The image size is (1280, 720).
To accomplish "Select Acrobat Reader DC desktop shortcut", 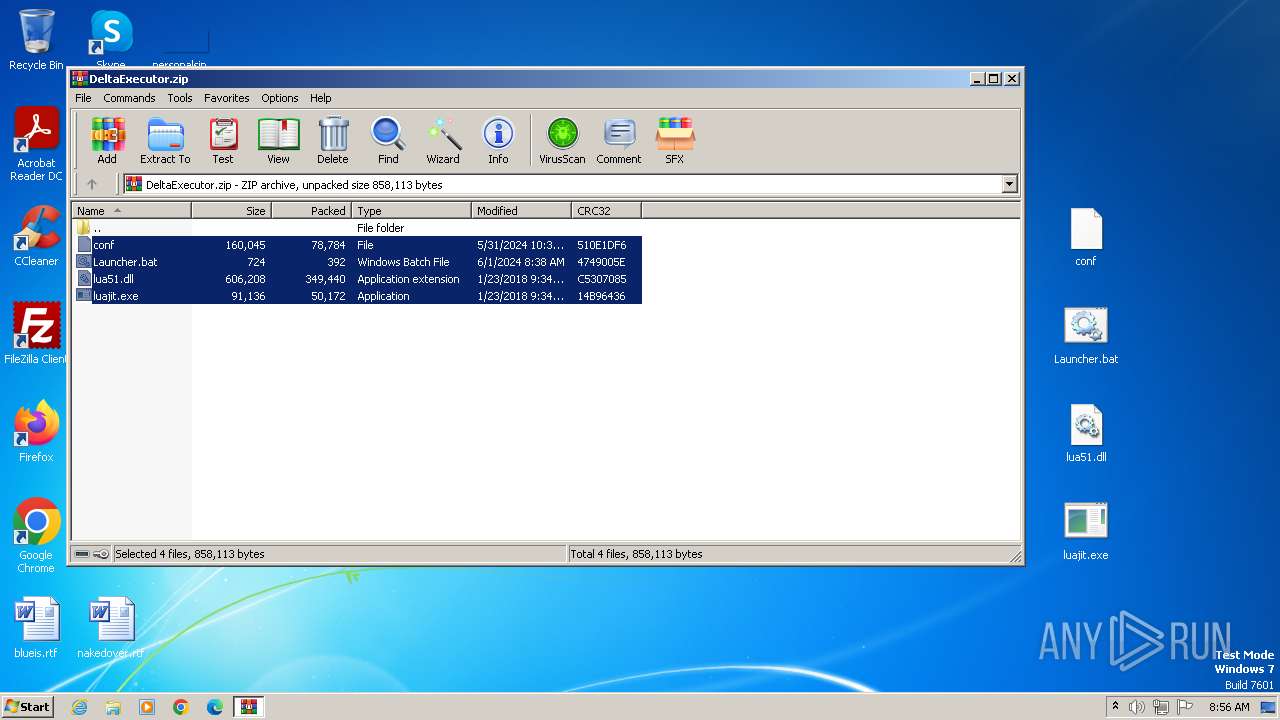I will click(x=36, y=144).
